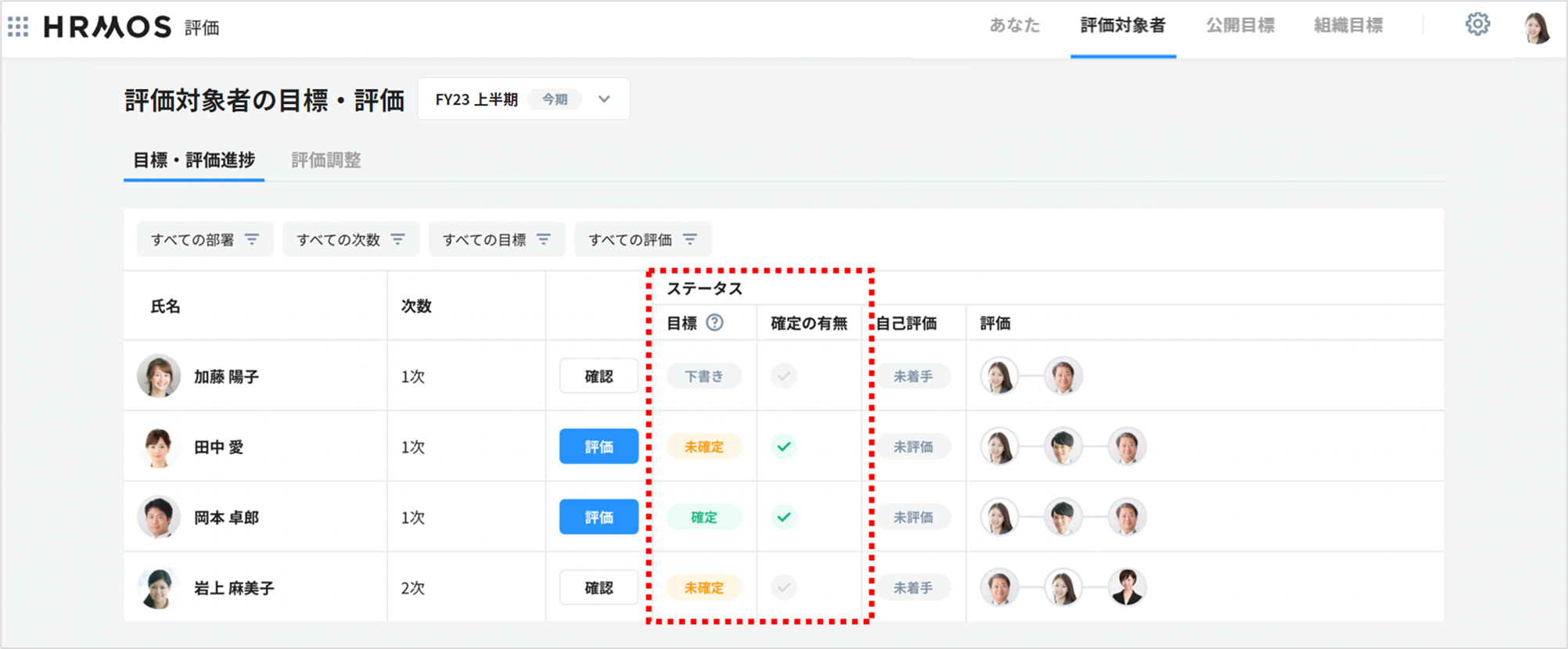1568x649 pixels.
Task: Open the すべての評価 filter
Action: (642, 240)
